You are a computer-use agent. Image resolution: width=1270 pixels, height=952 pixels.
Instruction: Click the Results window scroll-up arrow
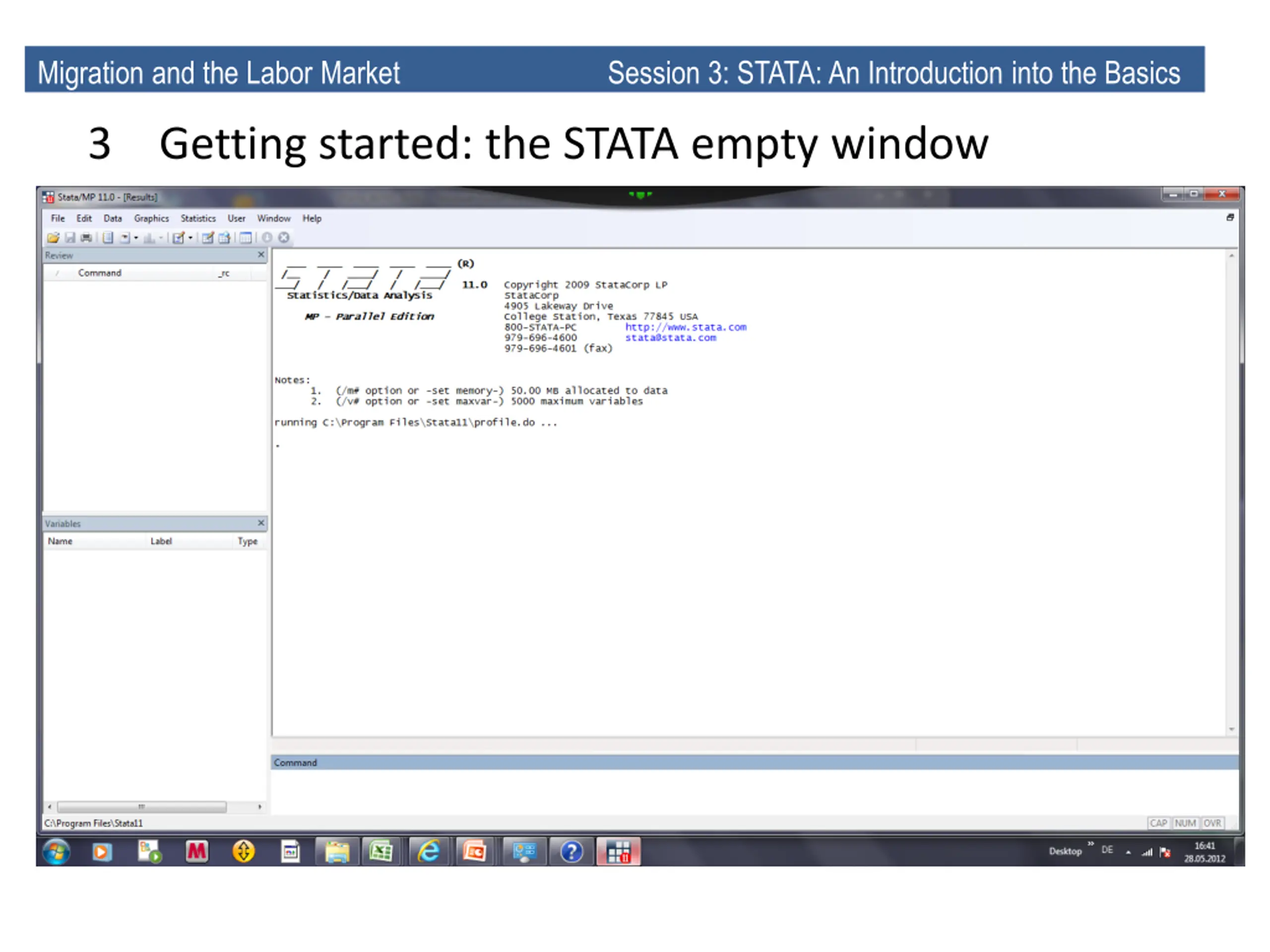[x=1231, y=256]
